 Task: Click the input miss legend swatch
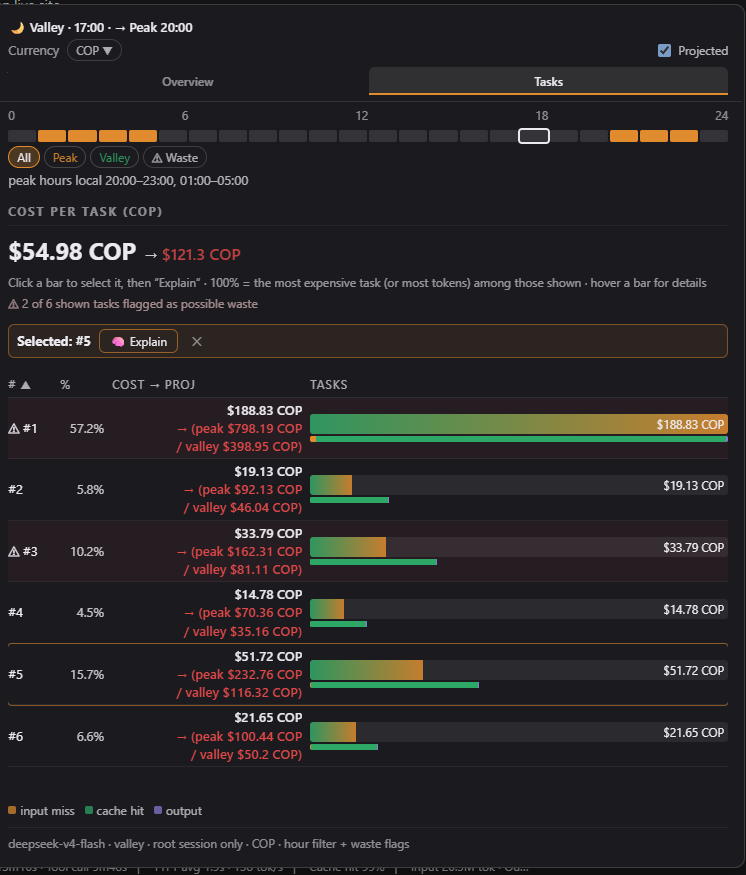12,810
